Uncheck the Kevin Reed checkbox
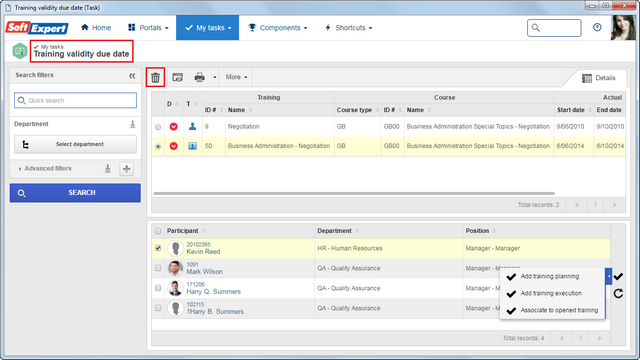Image resolution: width=640 pixels, height=360 pixels. [158, 248]
